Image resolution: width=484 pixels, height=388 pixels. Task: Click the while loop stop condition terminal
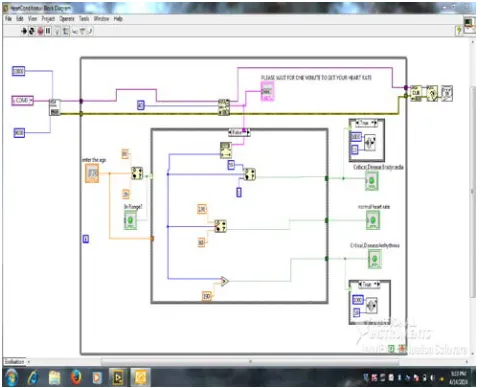tap(403, 349)
